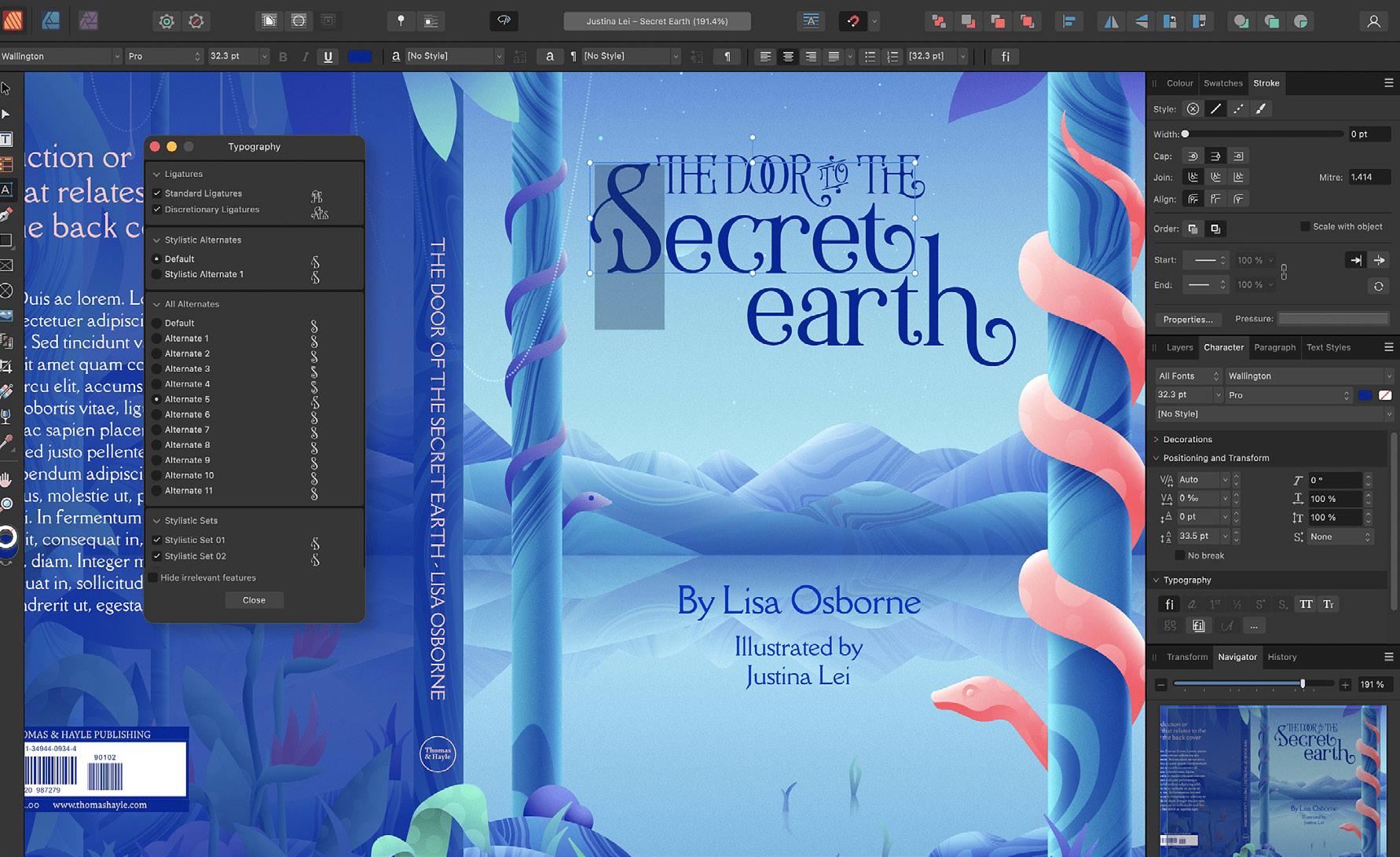Image resolution: width=1400 pixels, height=857 pixels.
Task: Align paragraph text right
Action: tap(811, 57)
